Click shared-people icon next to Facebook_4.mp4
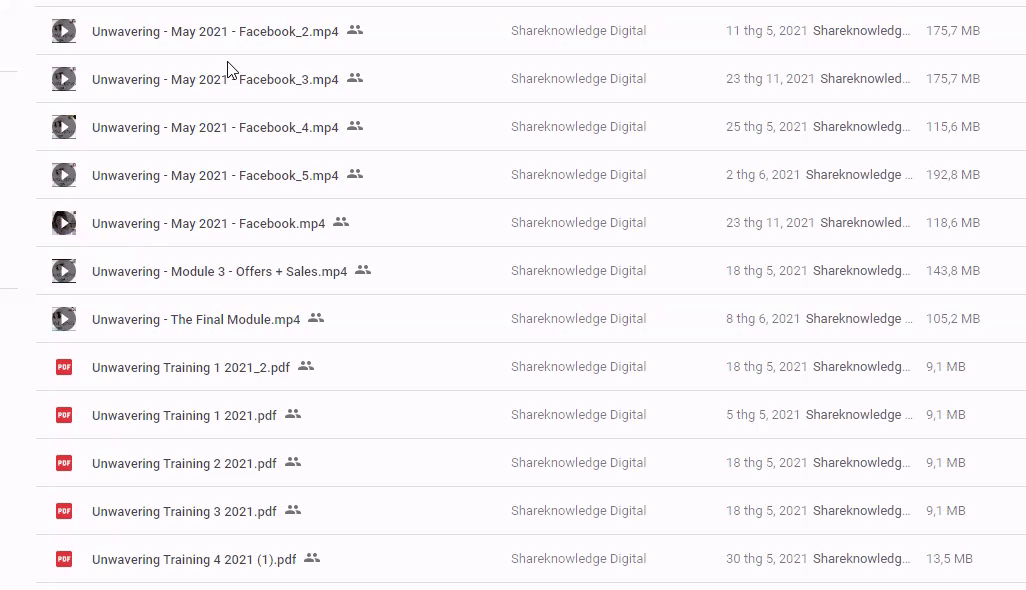Image resolution: width=1026 pixels, height=590 pixels. (355, 126)
